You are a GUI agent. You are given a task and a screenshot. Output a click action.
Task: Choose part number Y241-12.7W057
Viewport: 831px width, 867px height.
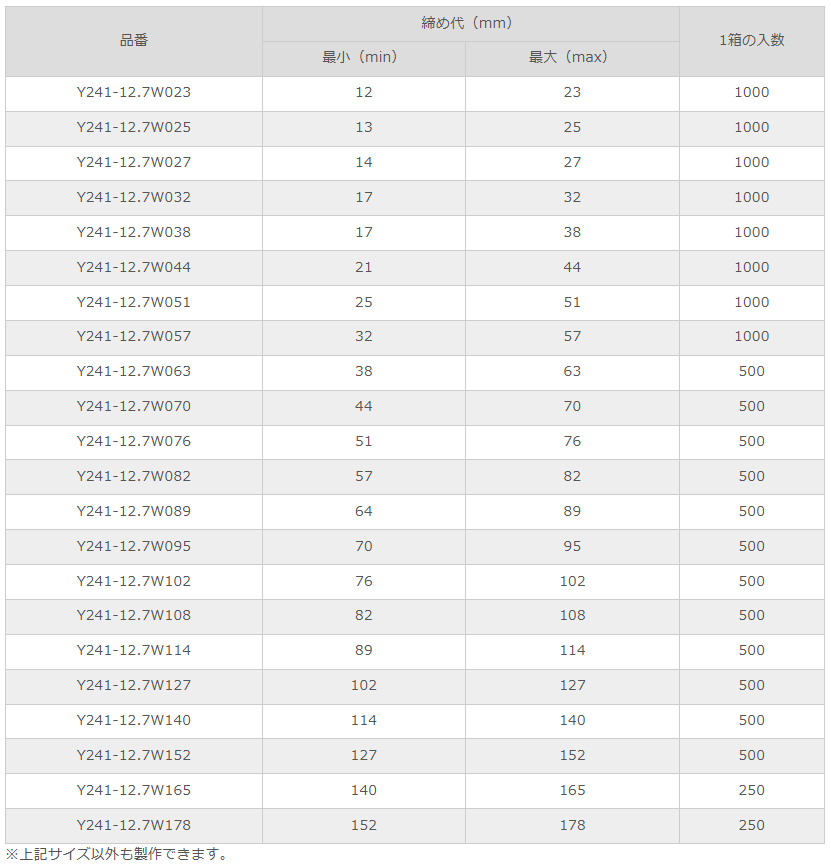[134, 336]
